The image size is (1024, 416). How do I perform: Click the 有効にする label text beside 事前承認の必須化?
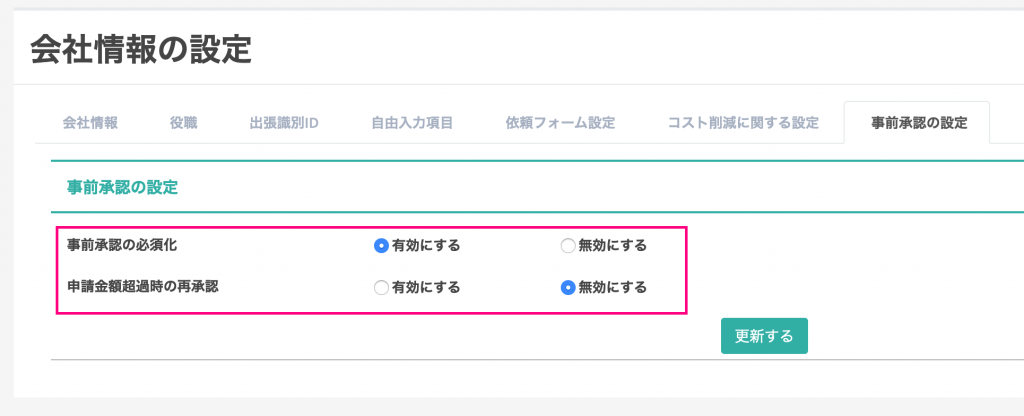426,245
